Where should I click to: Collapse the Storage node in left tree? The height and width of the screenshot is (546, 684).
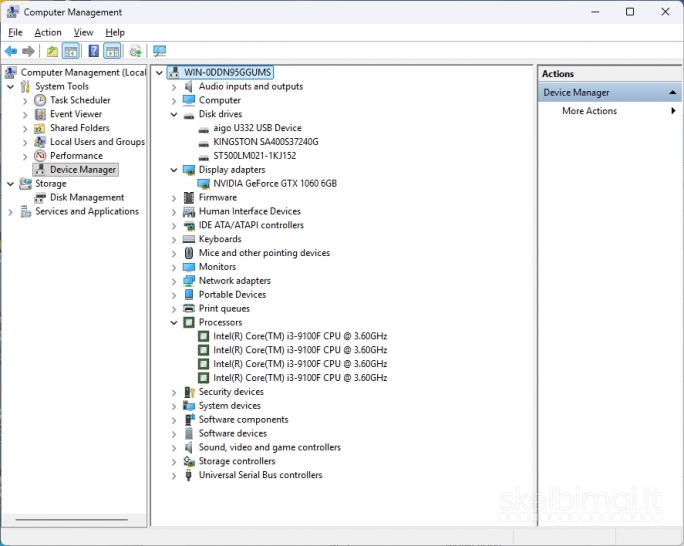[x=10, y=184]
